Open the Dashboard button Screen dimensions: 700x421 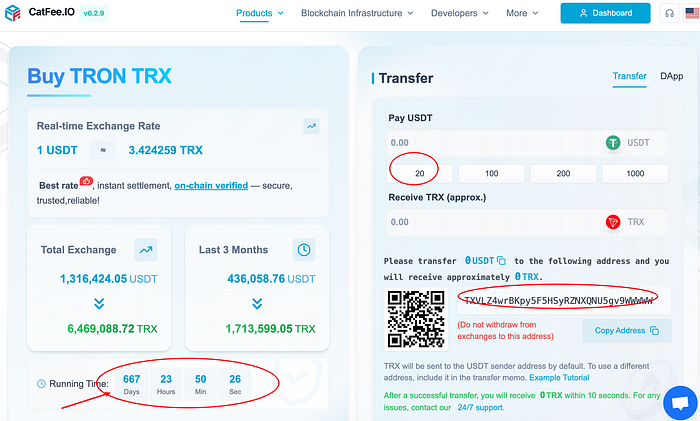605,13
